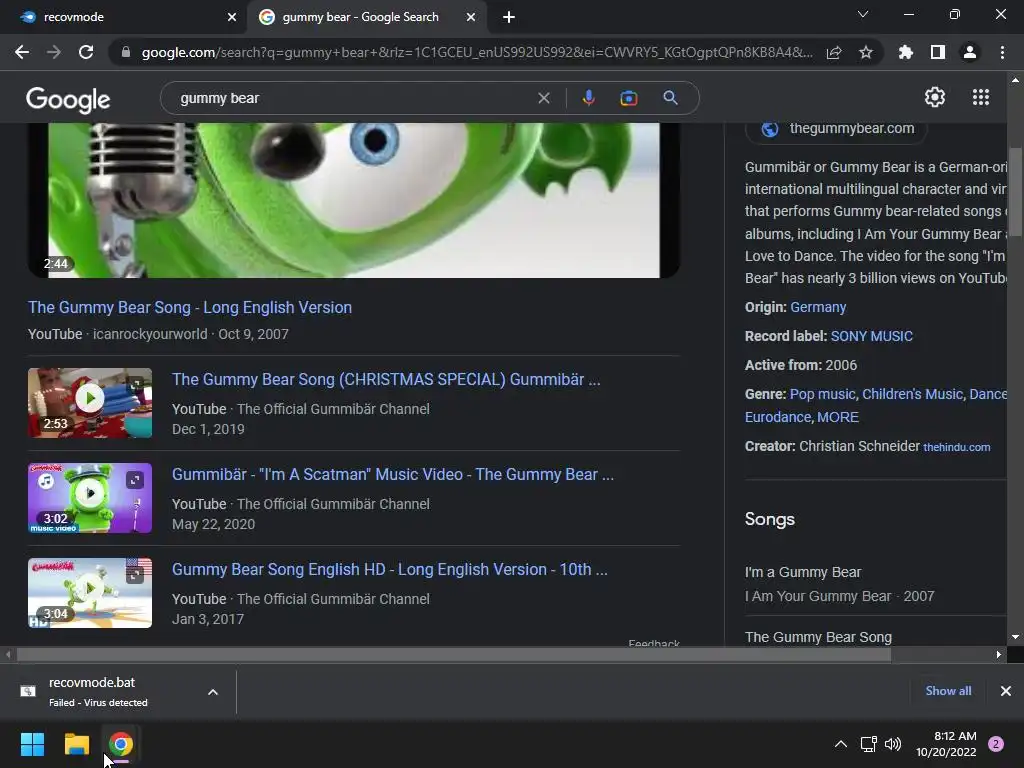Expand MORE genres link

point(838,417)
